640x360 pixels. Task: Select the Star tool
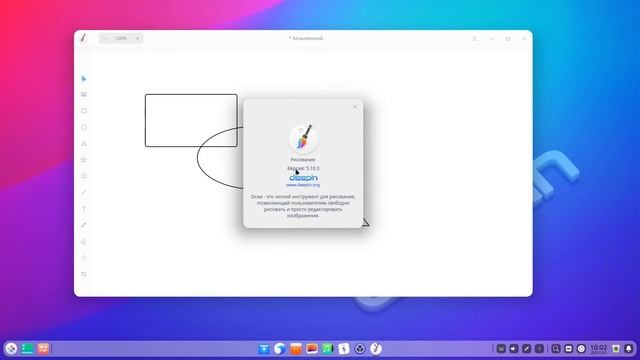pos(84,160)
